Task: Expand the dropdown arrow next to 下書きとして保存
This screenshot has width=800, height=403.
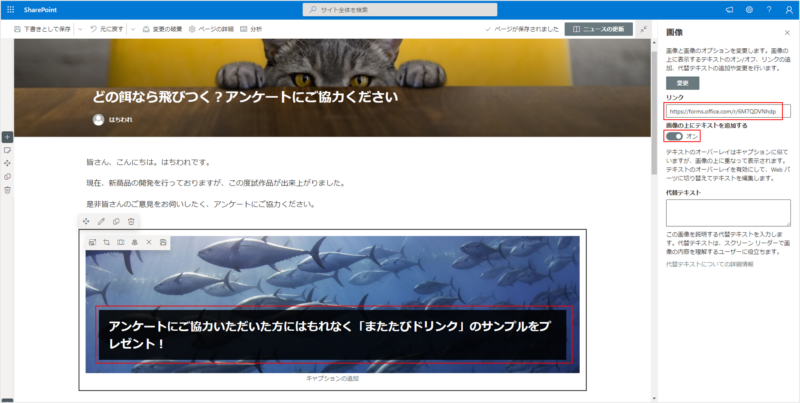Action: click(78, 29)
